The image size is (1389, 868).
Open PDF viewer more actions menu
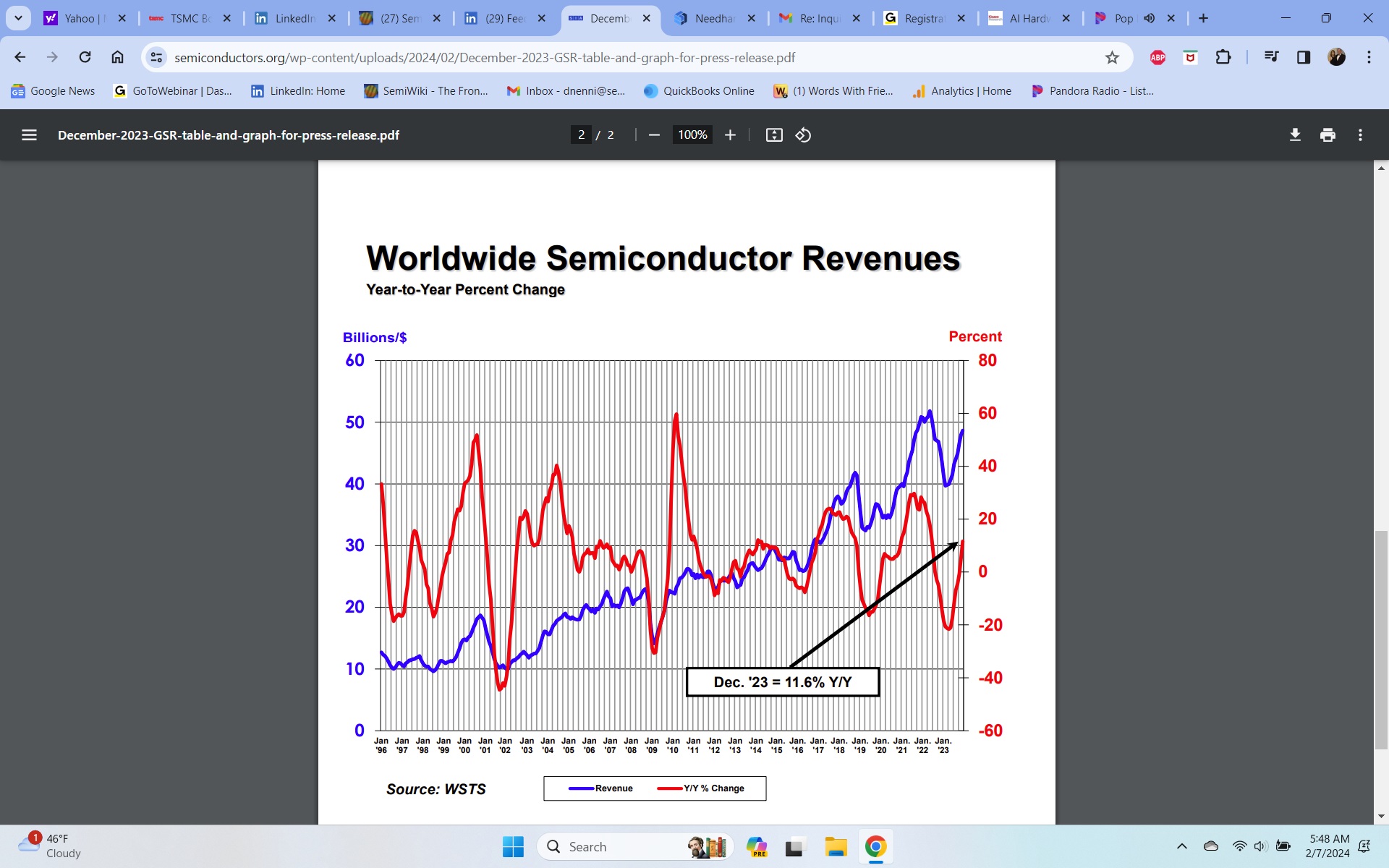(x=1360, y=135)
